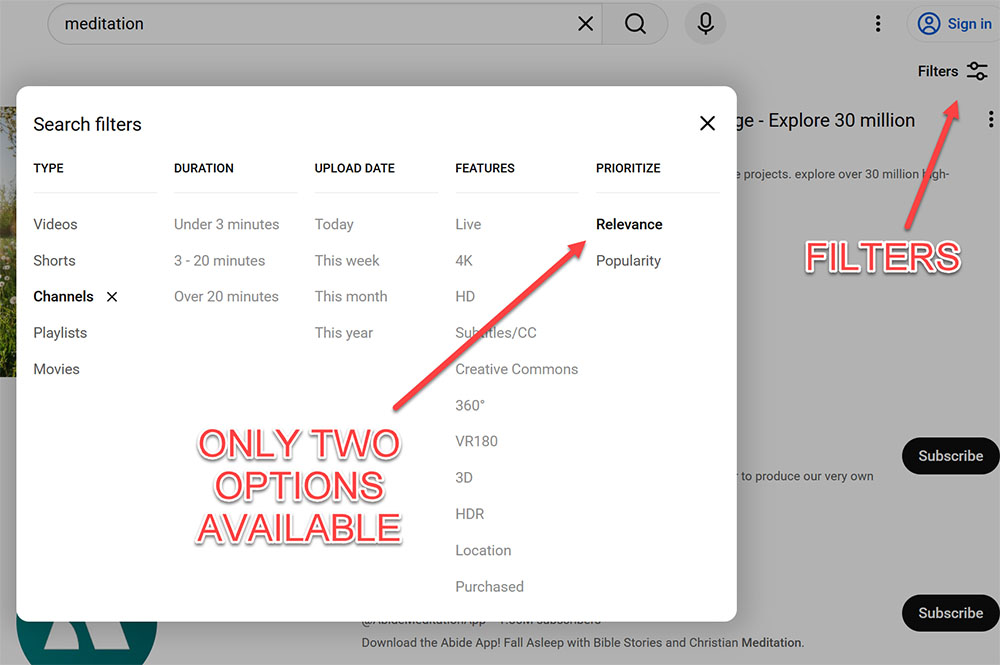Remove the Channels filter via its X
Viewport: 1000px width, 665px height.
(x=112, y=296)
